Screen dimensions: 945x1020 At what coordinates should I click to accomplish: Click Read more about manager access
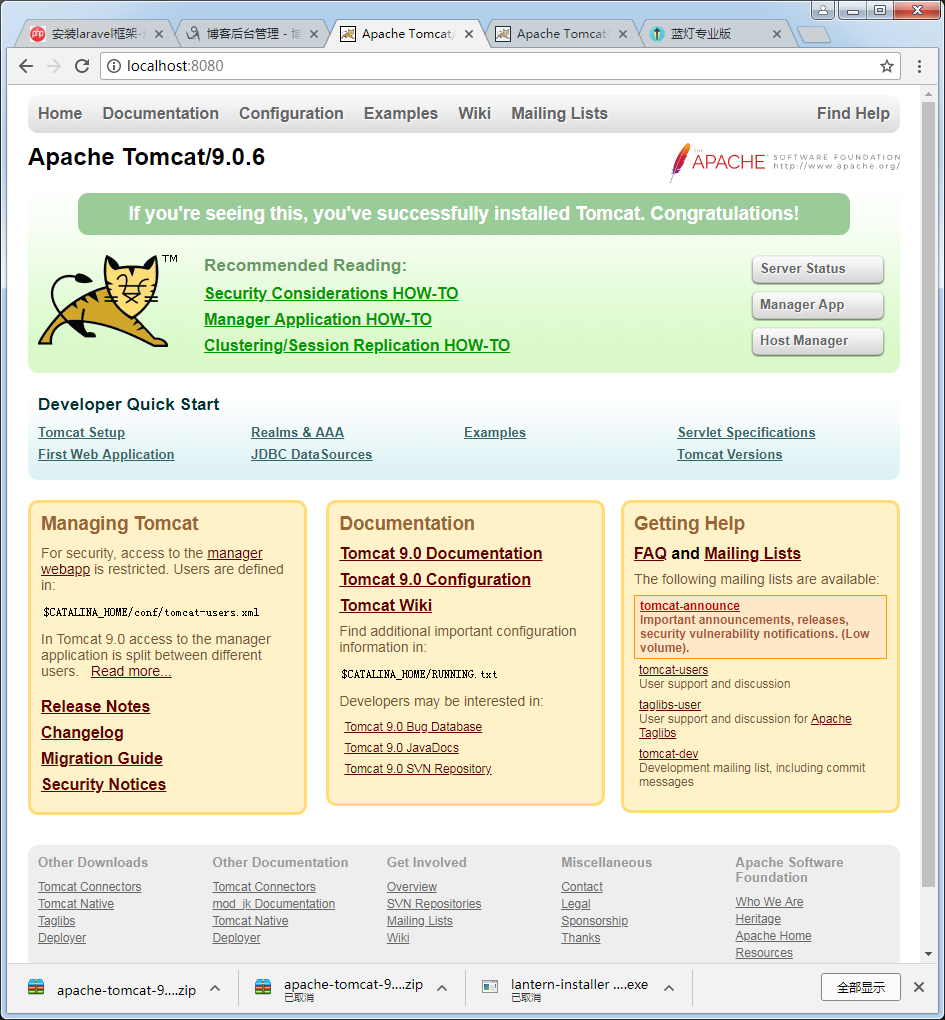point(131,671)
